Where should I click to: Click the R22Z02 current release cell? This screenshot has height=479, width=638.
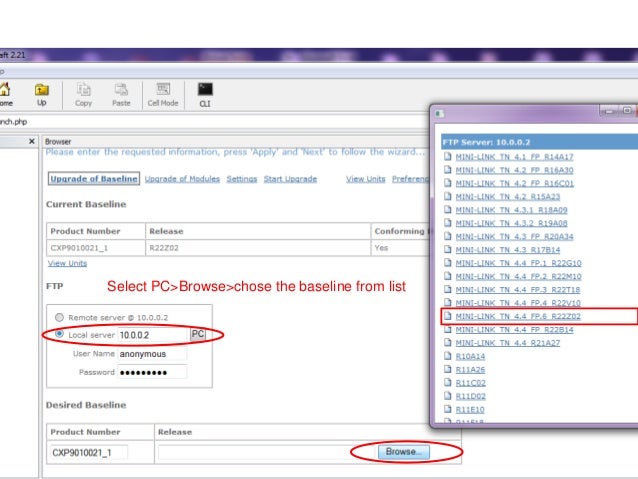coord(258,248)
